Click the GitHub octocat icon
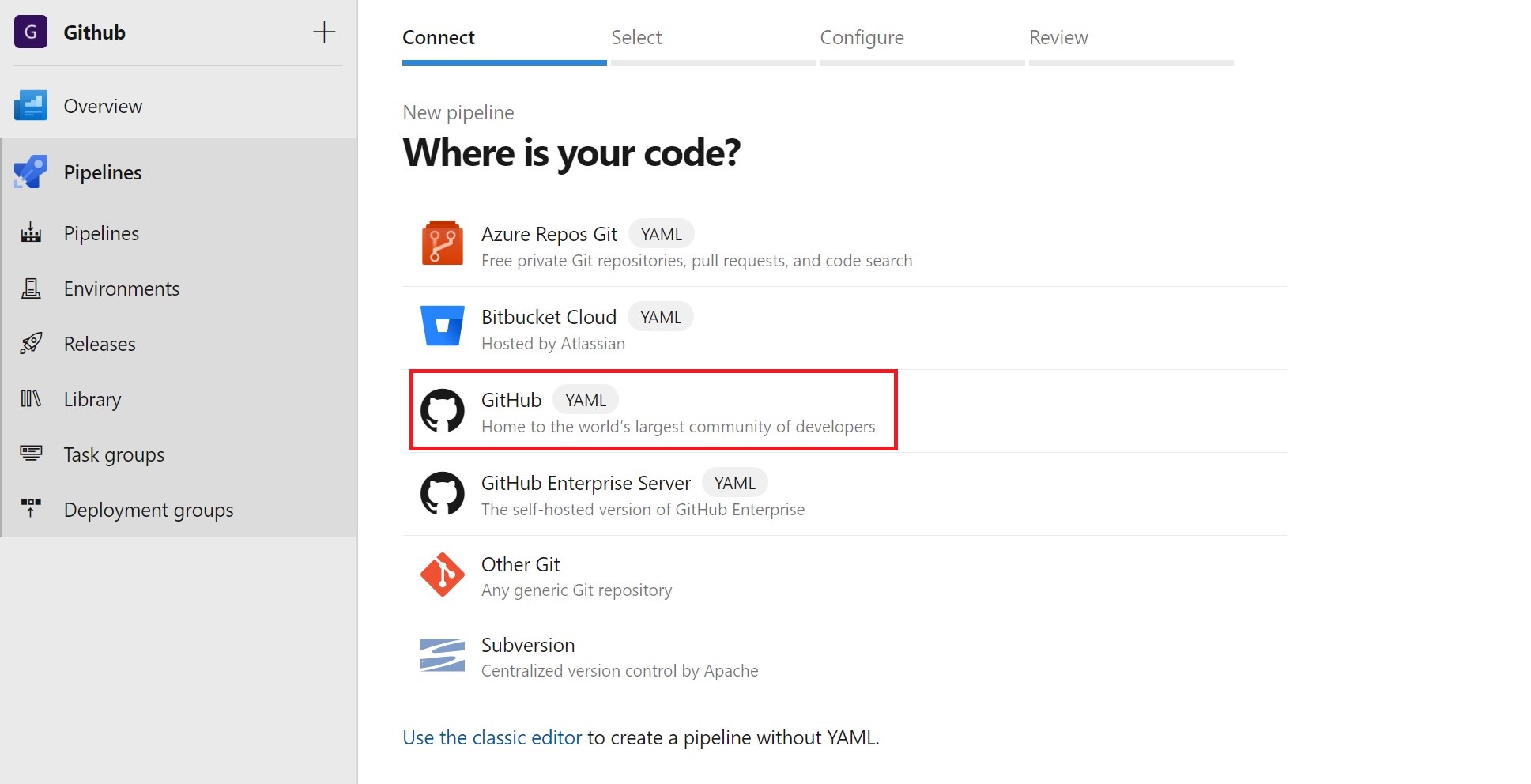 click(443, 410)
